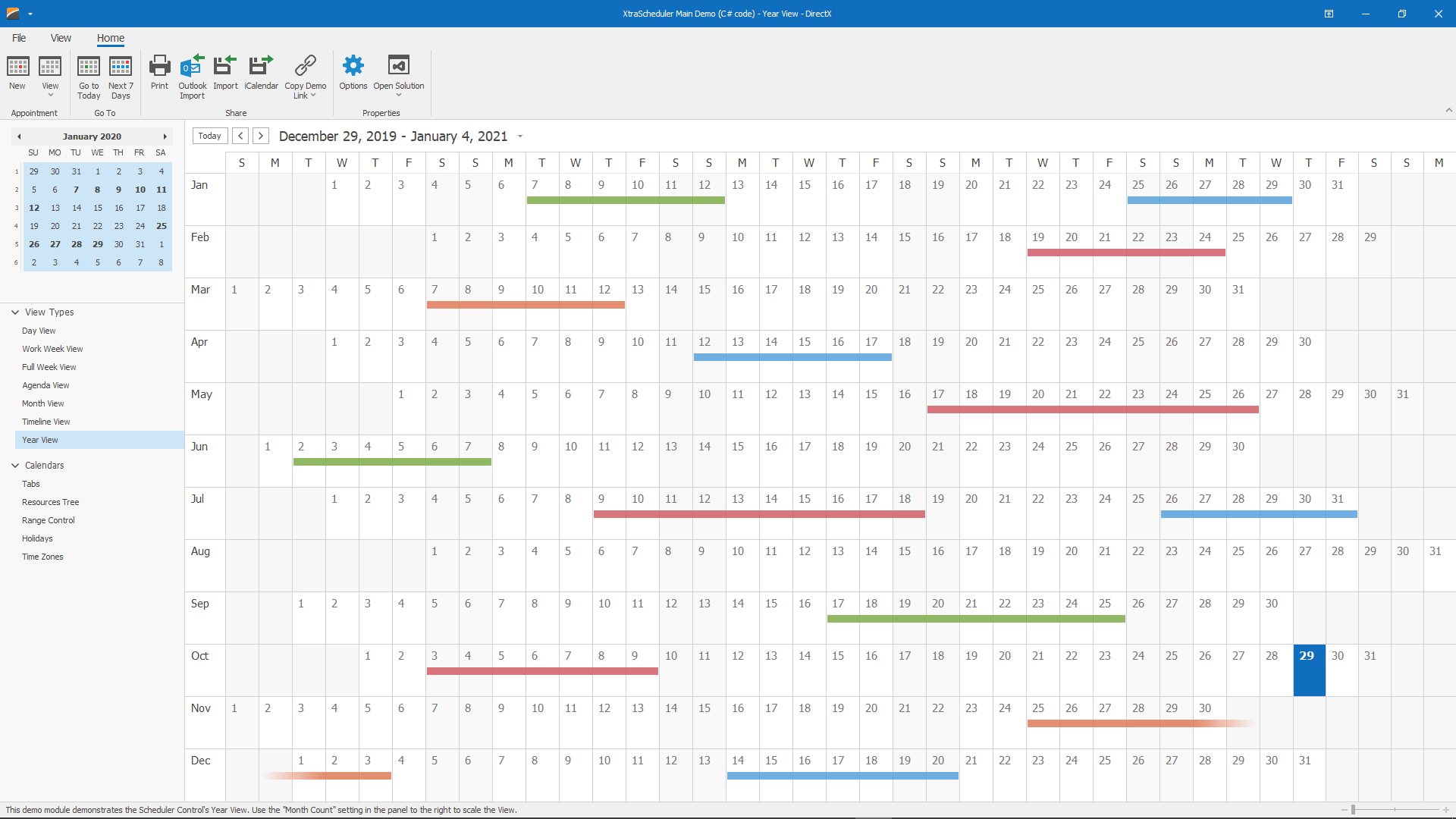The image size is (1456, 819).
Task: Create a New appointment
Action: coord(17,74)
